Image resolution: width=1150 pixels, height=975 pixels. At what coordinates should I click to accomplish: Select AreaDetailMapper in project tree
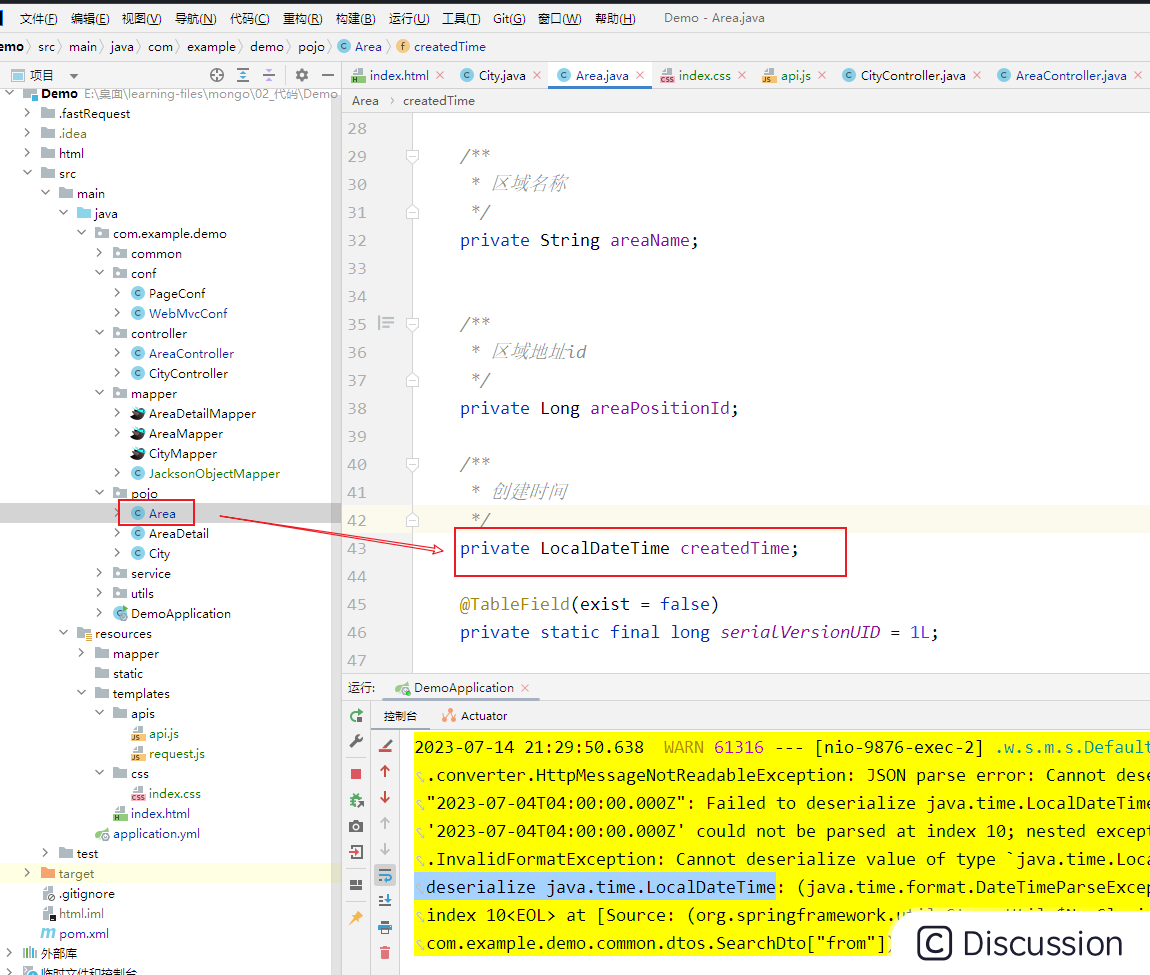pos(202,414)
